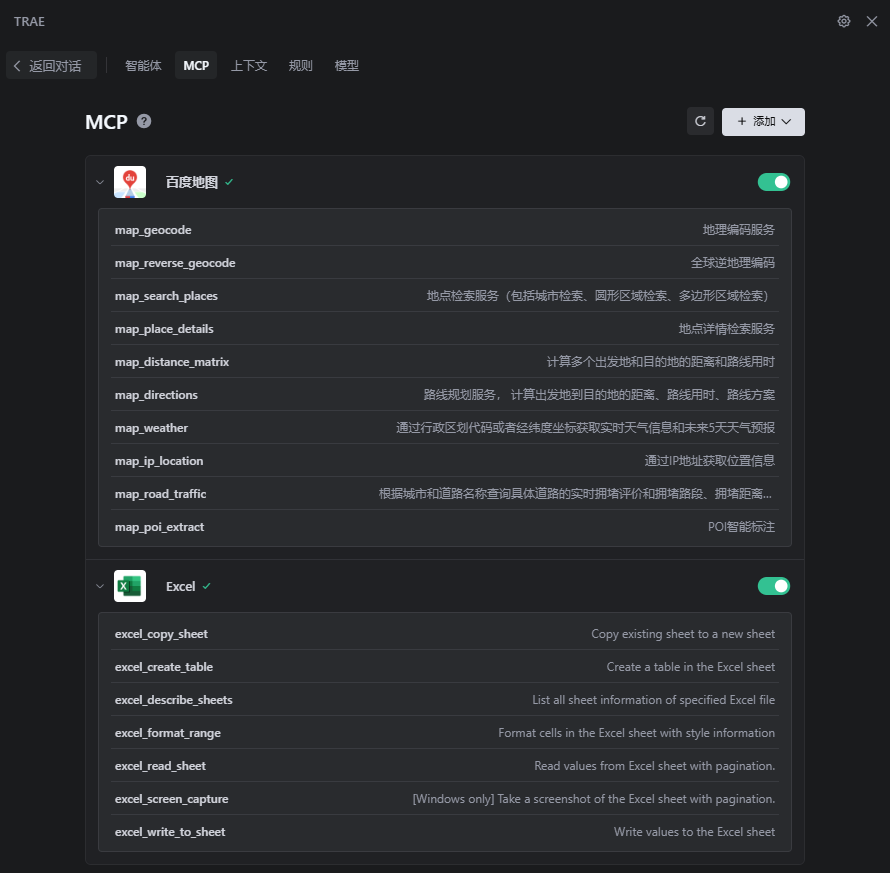
Task: Click the MCP help question mark icon
Action: pos(144,121)
